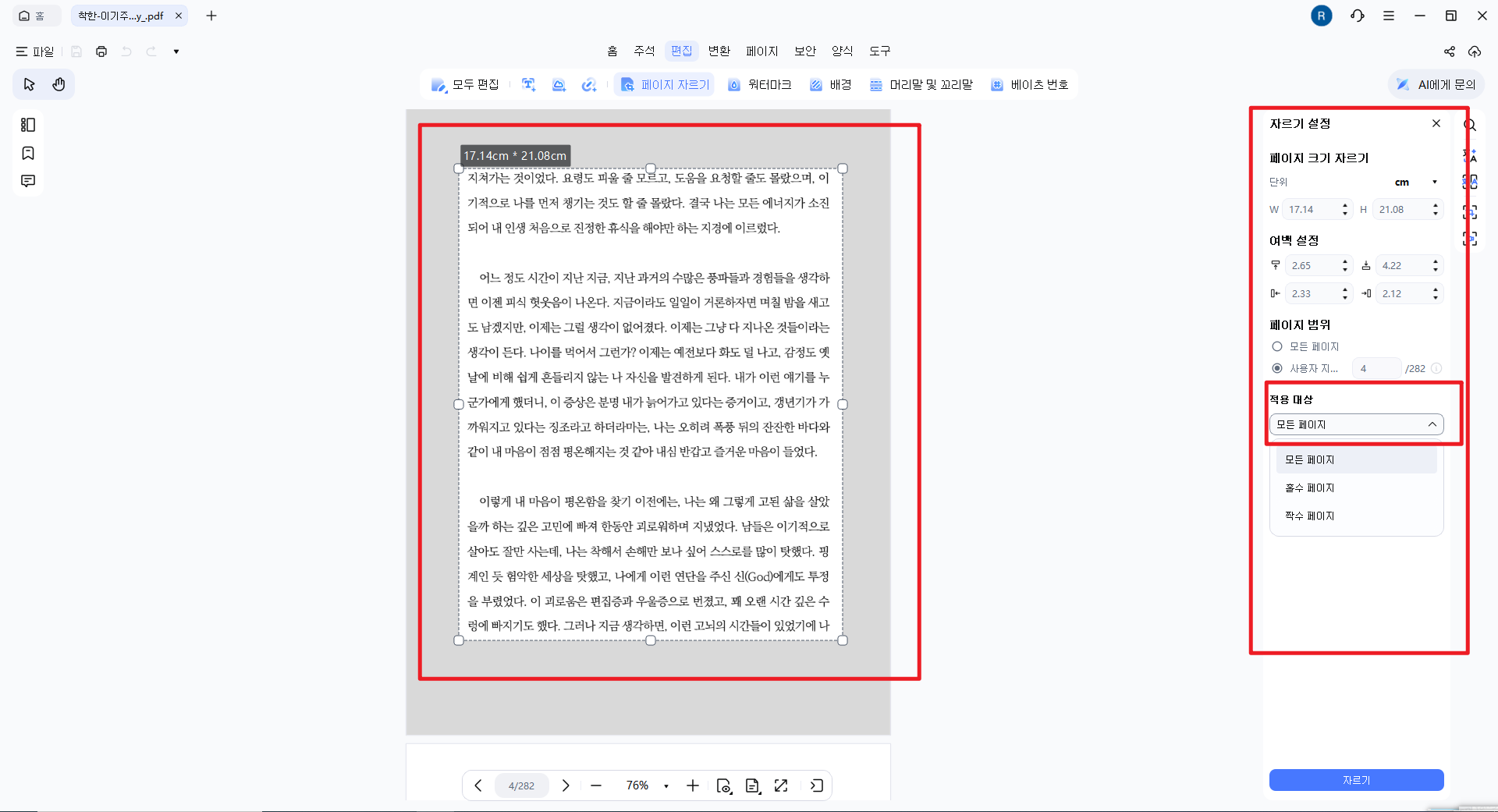This screenshot has width=1498, height=812.
Task: Open the view mode eye icon
Action: (724, 785)
